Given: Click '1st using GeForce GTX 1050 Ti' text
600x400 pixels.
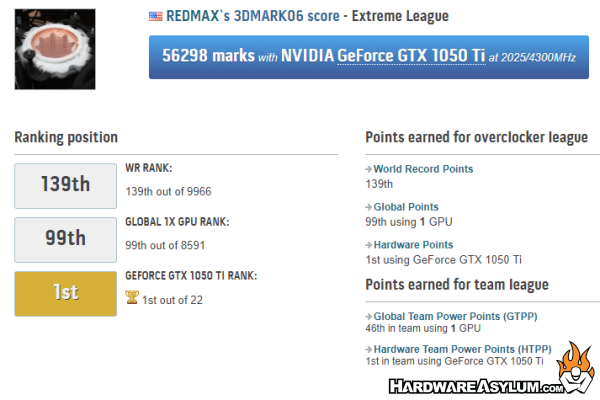Looking at the screenshot, I should [443, 260].
